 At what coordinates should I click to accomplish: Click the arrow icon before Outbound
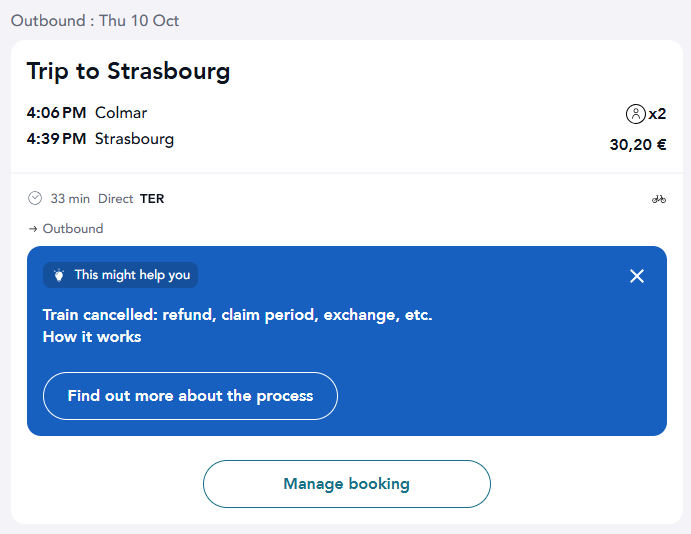(x=33, y=229)
